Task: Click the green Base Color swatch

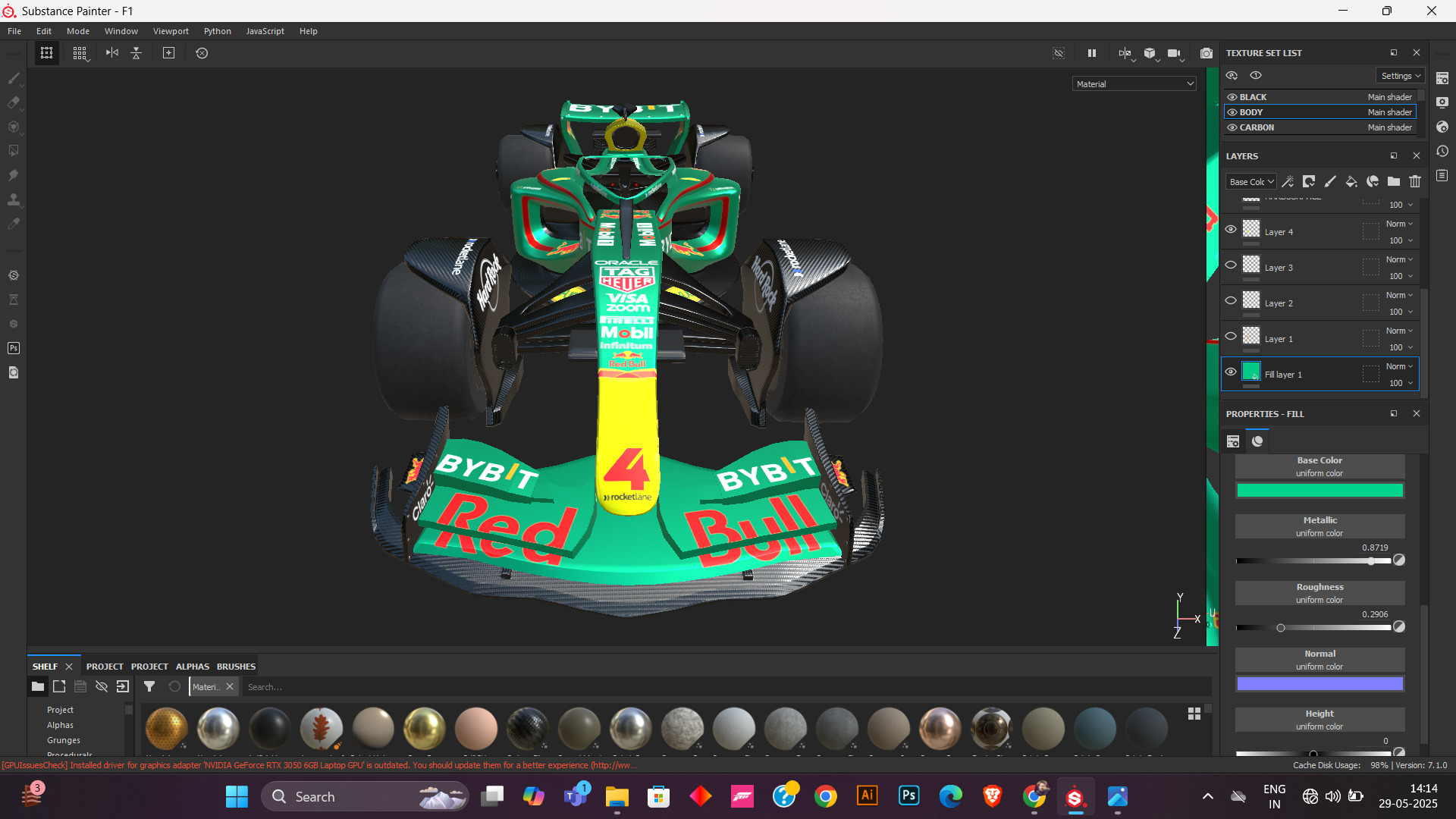Action: click(1319, 491)
